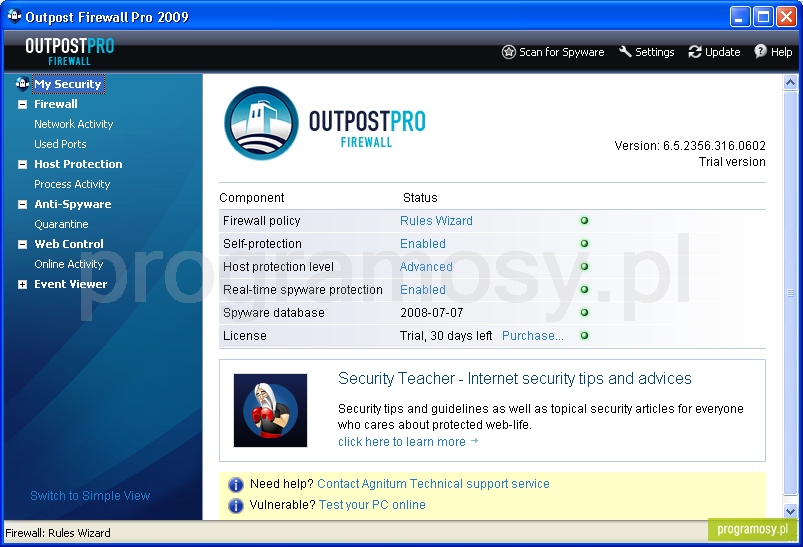803x547 pixels.
Task: Click the info icon next to Vulnerable?
Action: 236,506
